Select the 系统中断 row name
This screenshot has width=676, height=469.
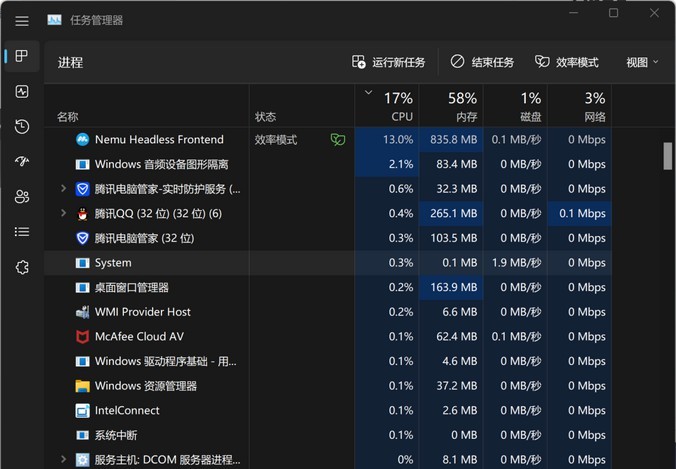(x=116, y=435)
